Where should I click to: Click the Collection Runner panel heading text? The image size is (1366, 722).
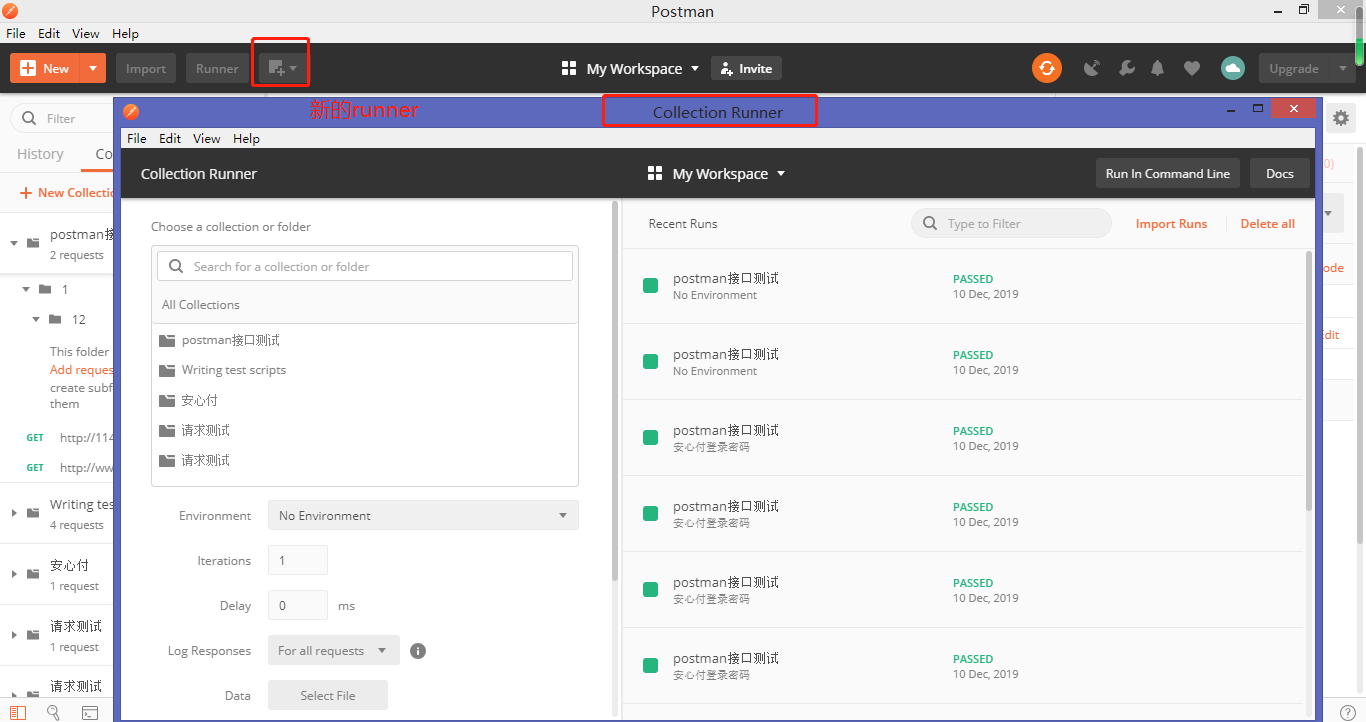(199, 173)
